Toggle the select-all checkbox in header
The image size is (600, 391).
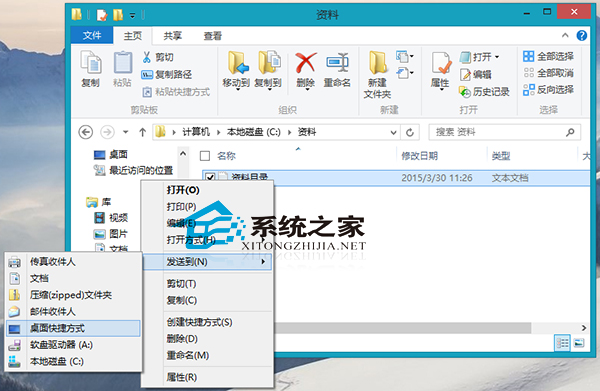[x=205, y=156]
